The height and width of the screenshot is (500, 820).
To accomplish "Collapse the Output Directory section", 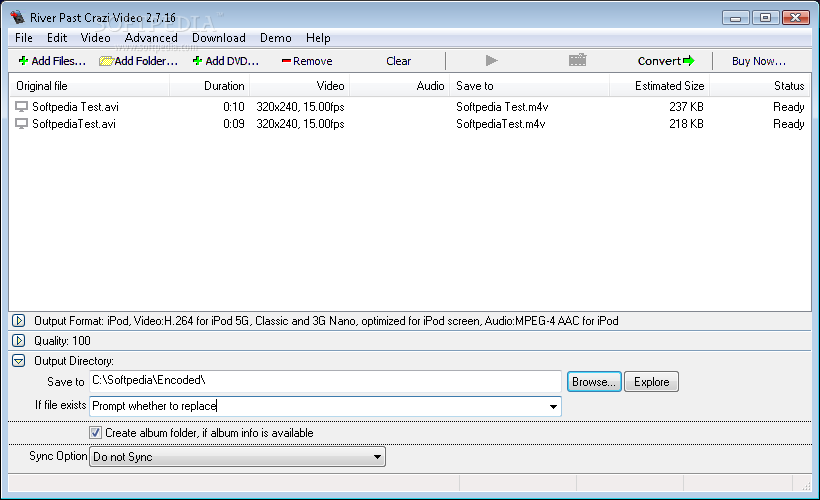I will [x=19, y=361].
